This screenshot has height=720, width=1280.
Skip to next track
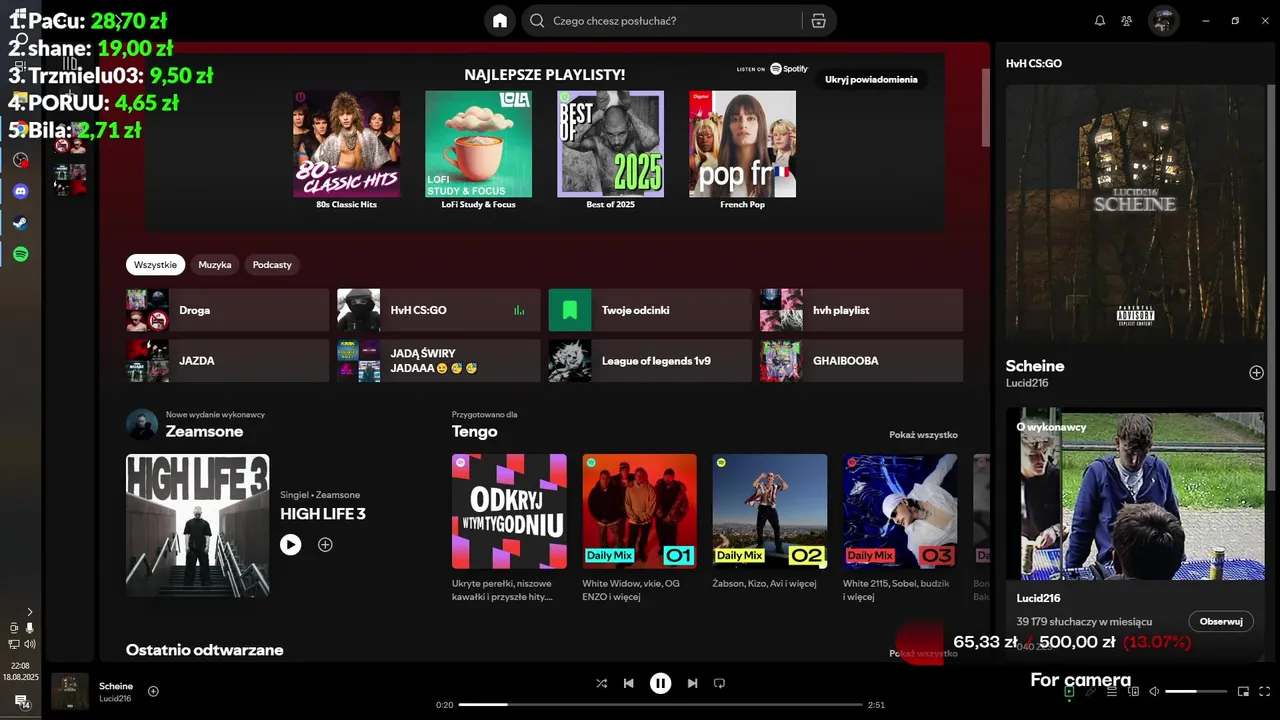click(692, 684)
